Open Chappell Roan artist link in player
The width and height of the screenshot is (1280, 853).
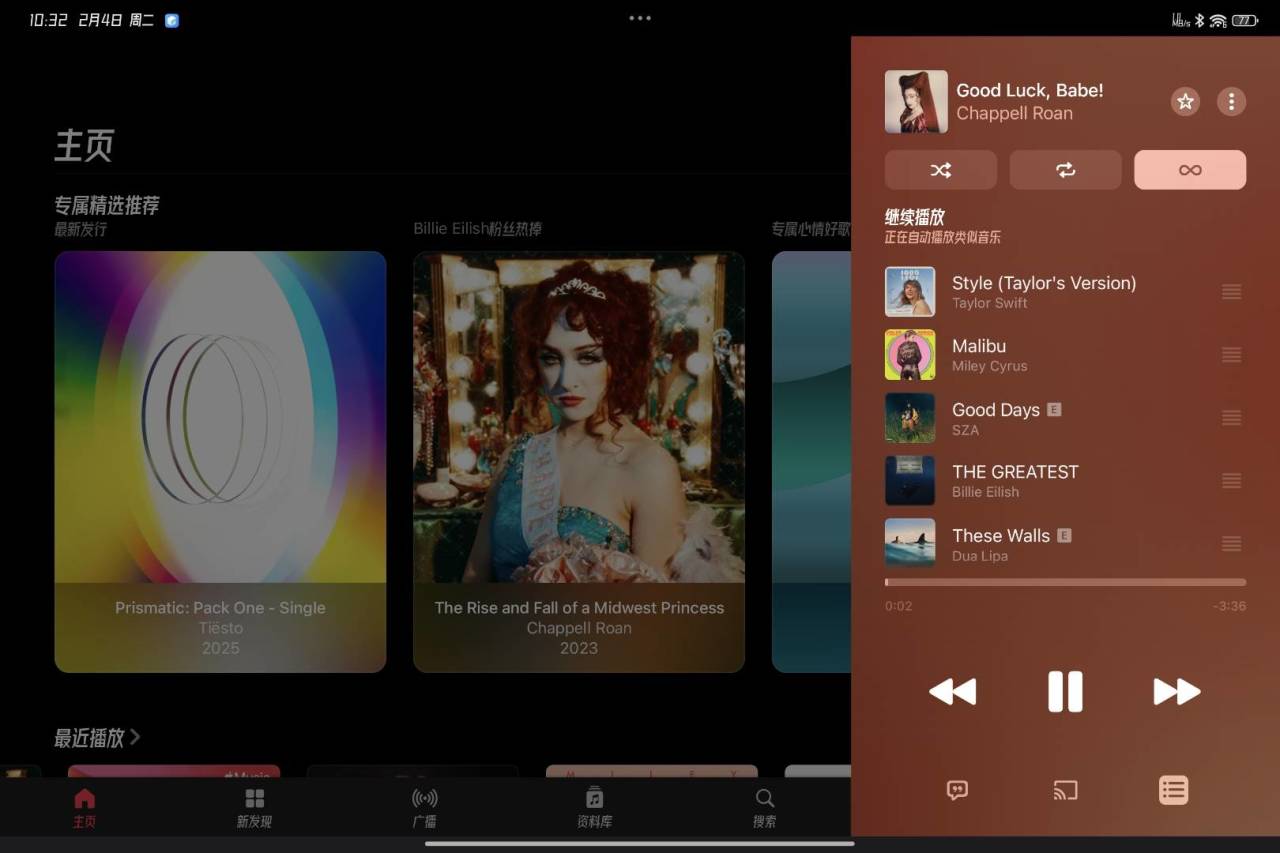[1014, 113]
